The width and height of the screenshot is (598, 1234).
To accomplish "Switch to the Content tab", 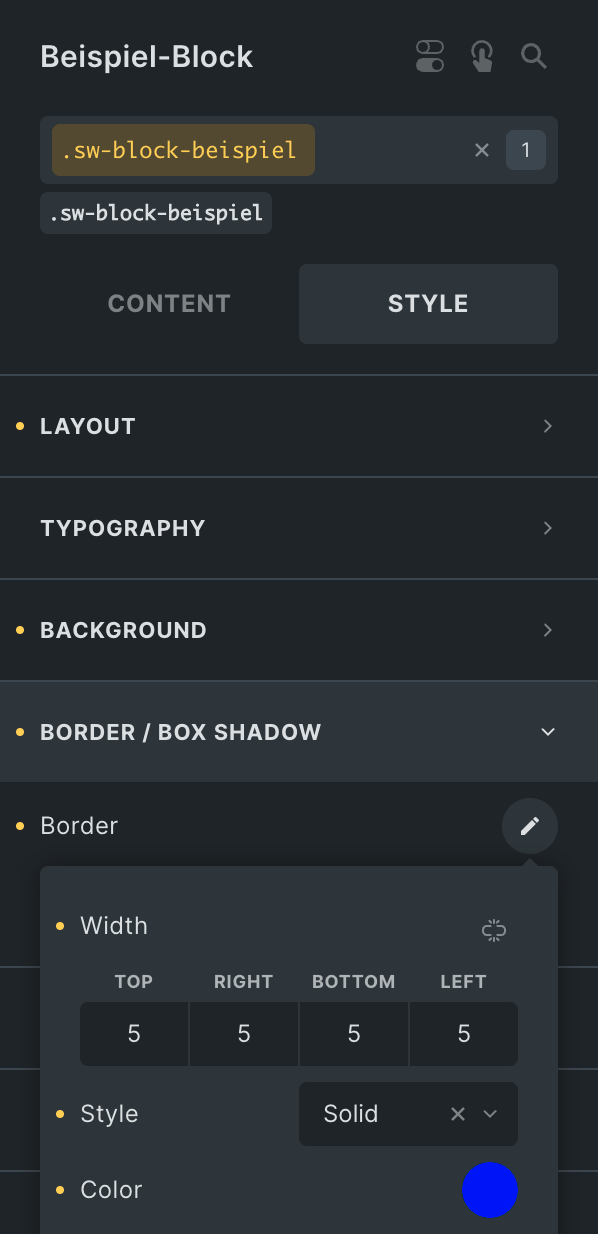I will tap(168, 303).
